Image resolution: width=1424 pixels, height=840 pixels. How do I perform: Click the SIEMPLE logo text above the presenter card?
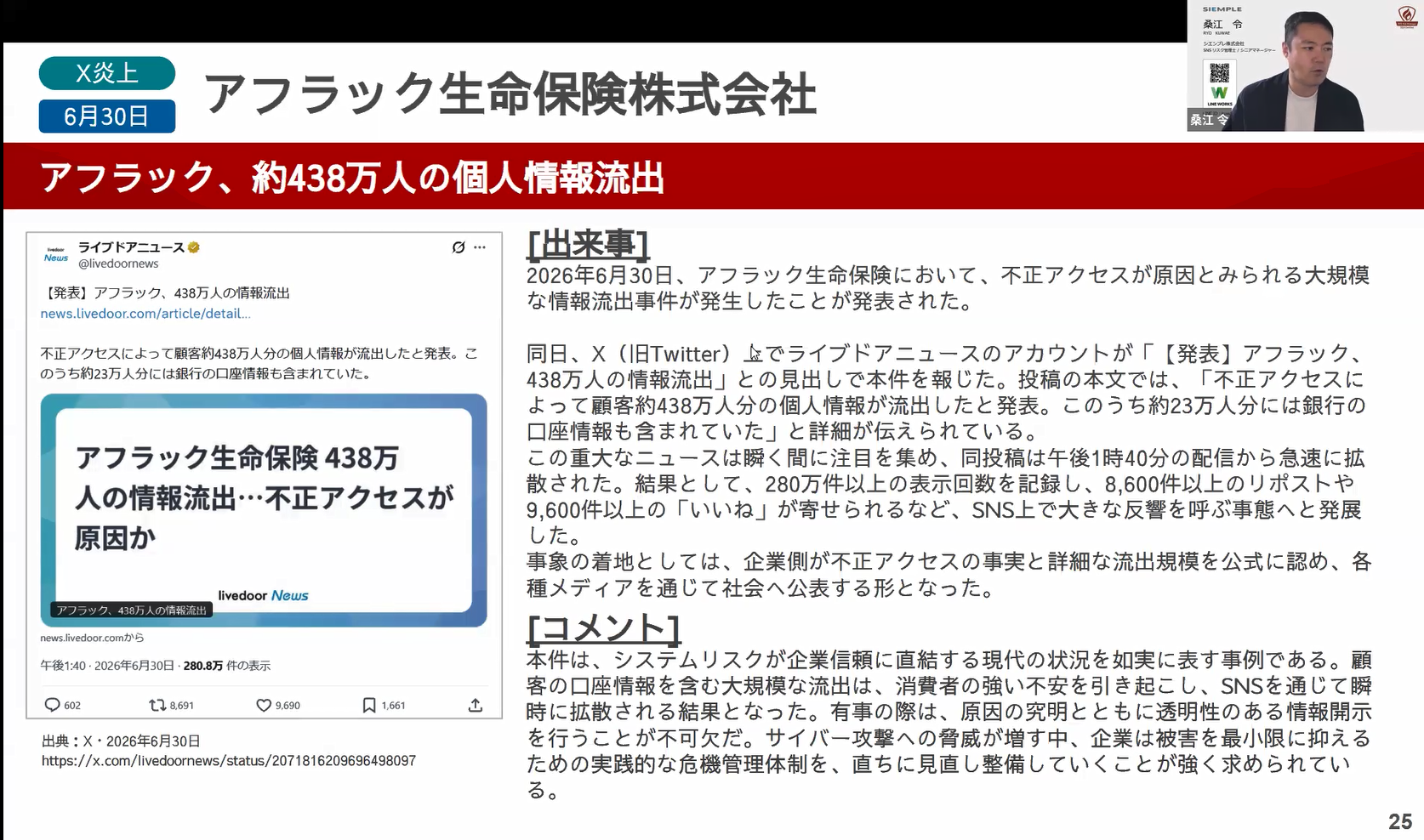(1222, 9)
